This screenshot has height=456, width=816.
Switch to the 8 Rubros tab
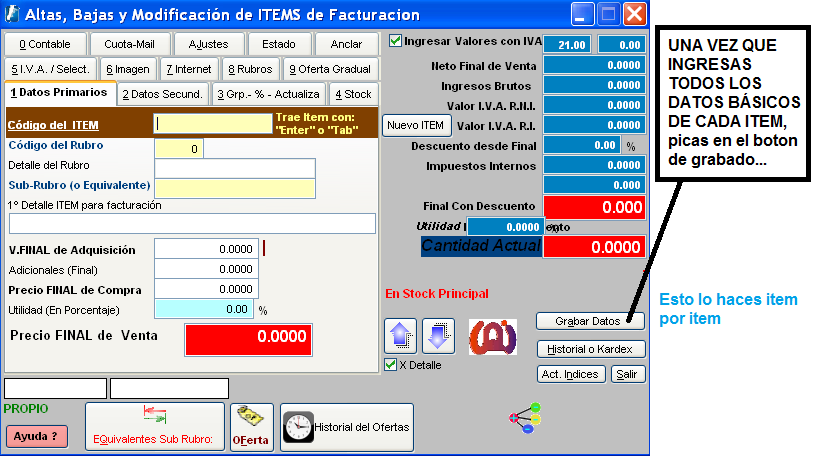(250, 69)
